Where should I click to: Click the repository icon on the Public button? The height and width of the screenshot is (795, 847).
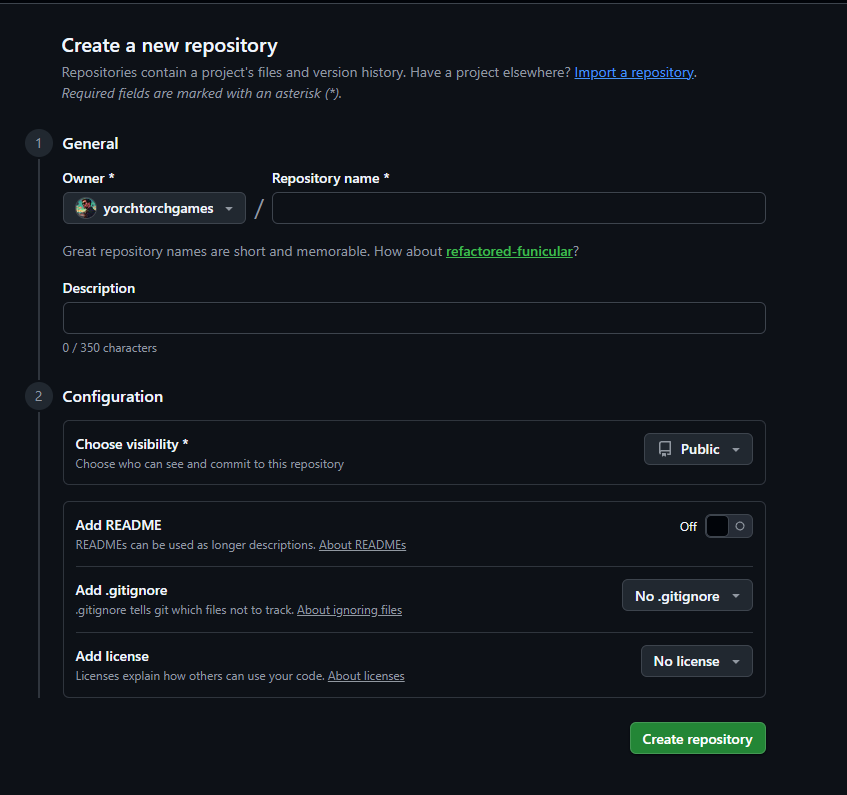coord(665,449)
